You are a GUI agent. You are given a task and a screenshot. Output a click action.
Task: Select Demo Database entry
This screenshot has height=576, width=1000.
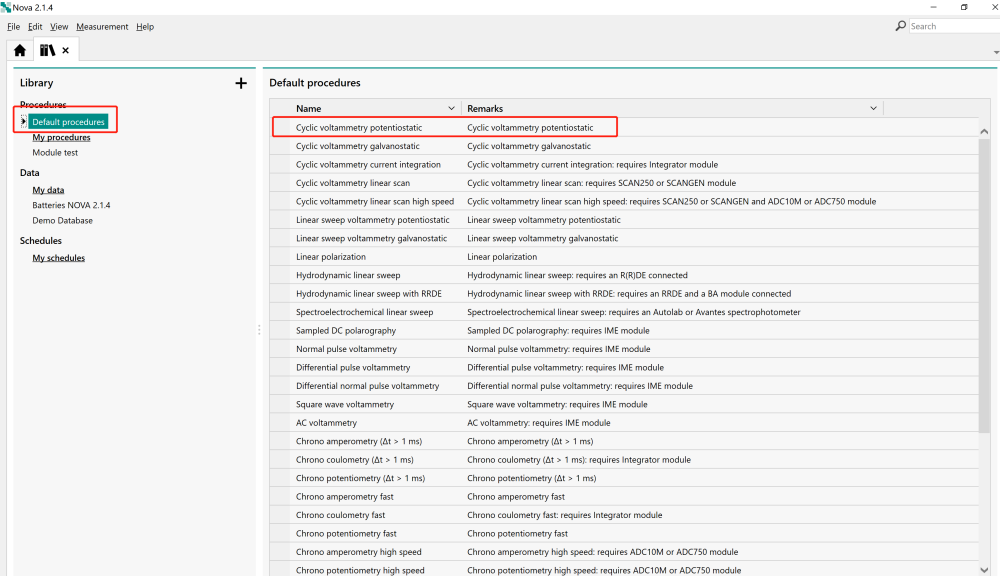click(62, 220)
